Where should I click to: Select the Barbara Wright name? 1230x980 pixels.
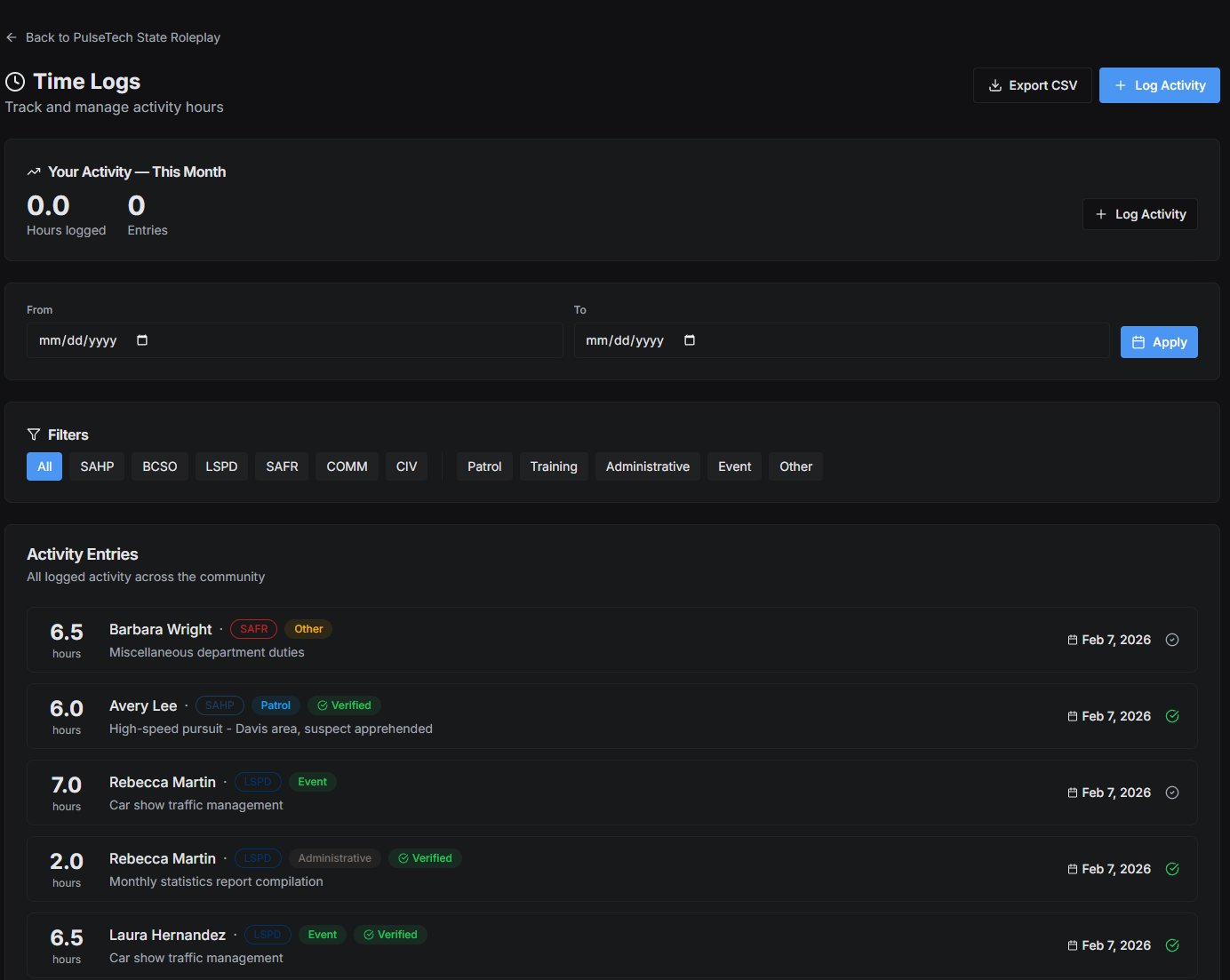coord(161,629)
